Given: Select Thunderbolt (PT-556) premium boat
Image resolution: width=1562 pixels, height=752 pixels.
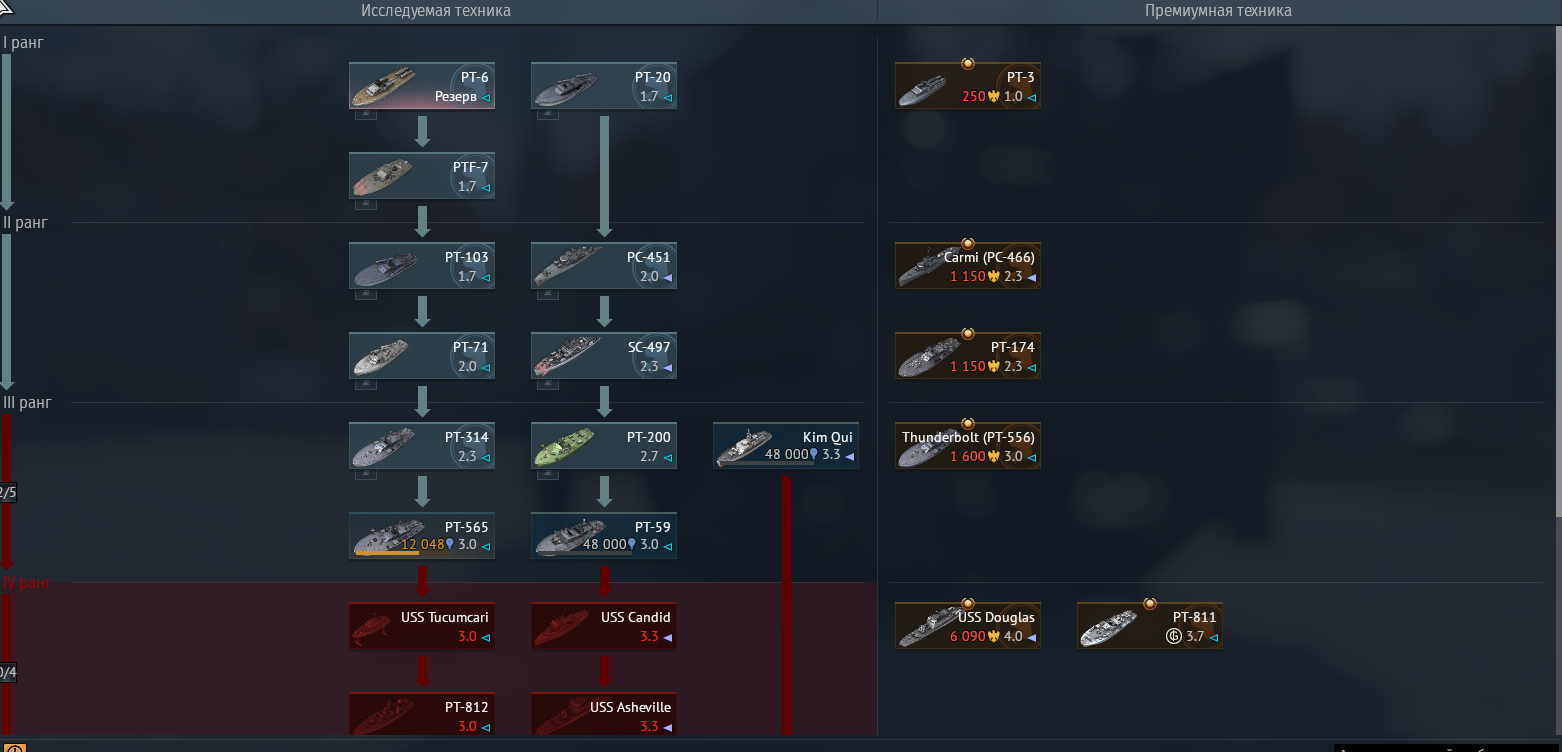Looking at the screenshot, I should pyautogui.click(x=968, y=446).
